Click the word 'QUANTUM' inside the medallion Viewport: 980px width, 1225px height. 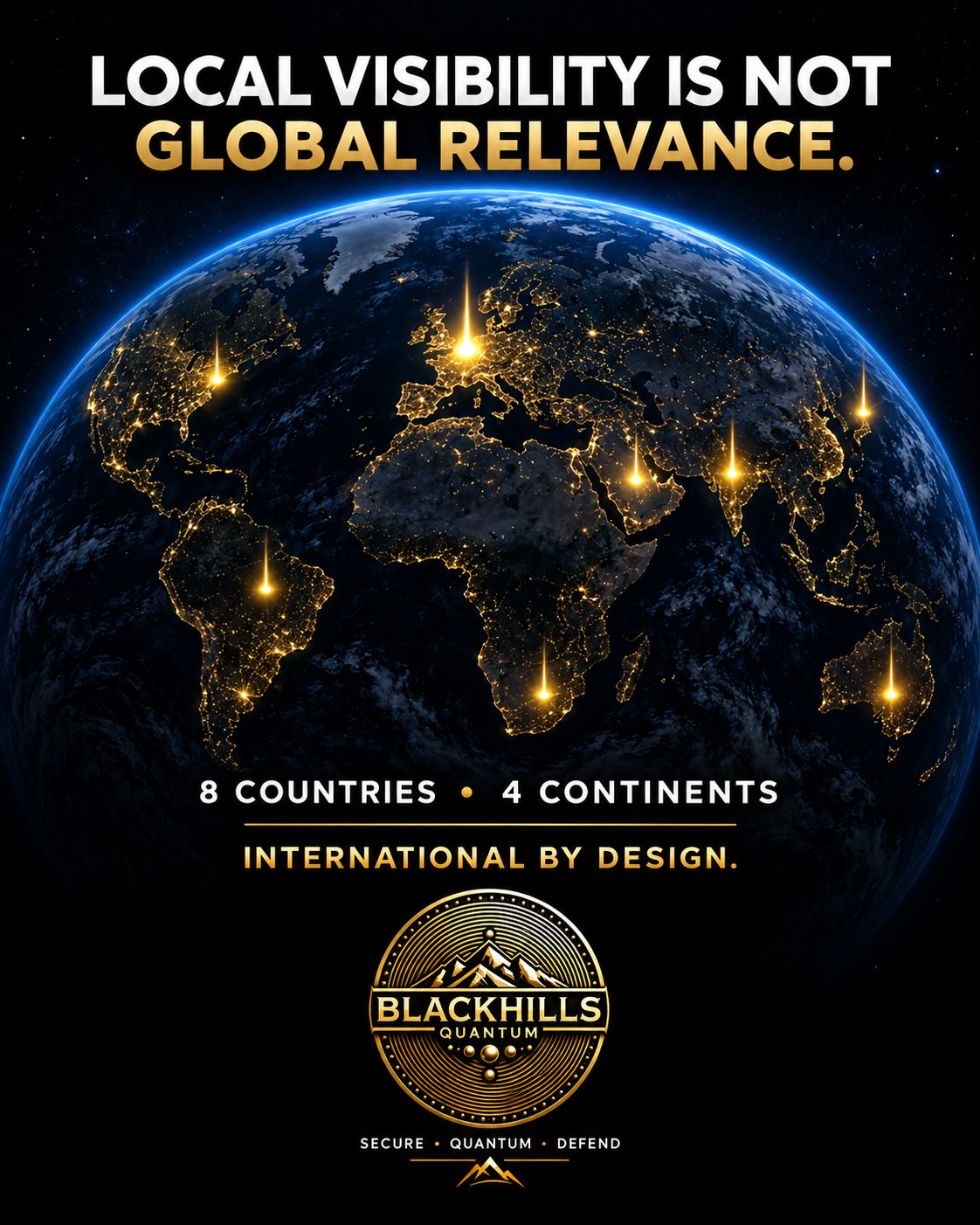(x=489, y=1033)
